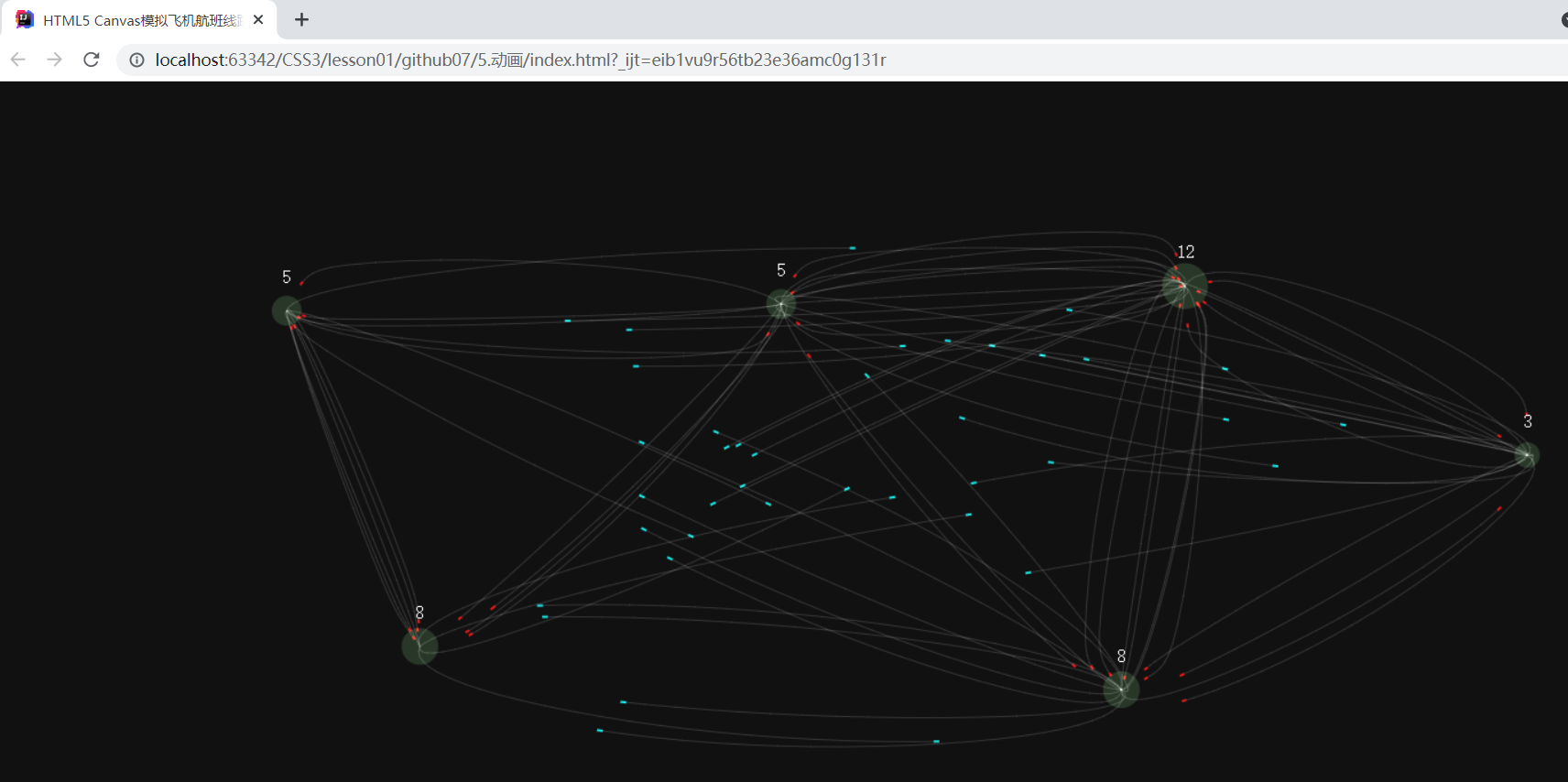Click the favicon on the HTML5 Canvas tab
The height and width of the screenshot is (782, 1568).
(25, 19)
